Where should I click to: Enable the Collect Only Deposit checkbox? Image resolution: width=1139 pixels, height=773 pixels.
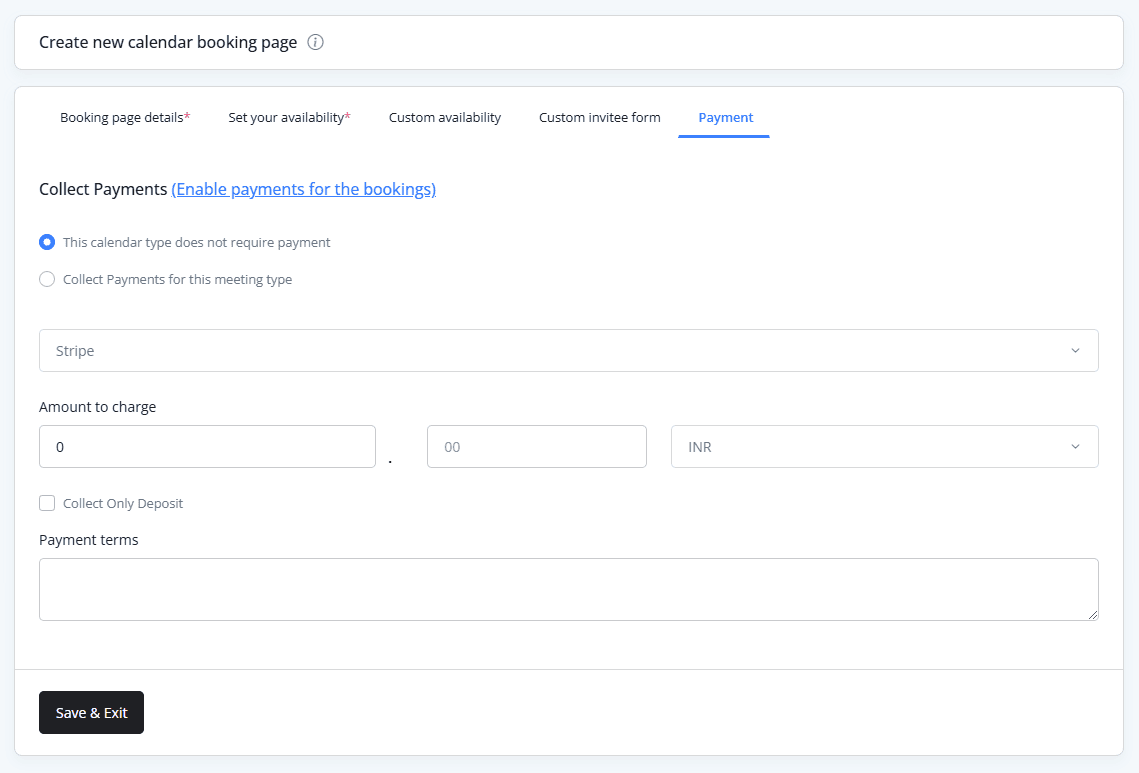click(x=47, y=503)
